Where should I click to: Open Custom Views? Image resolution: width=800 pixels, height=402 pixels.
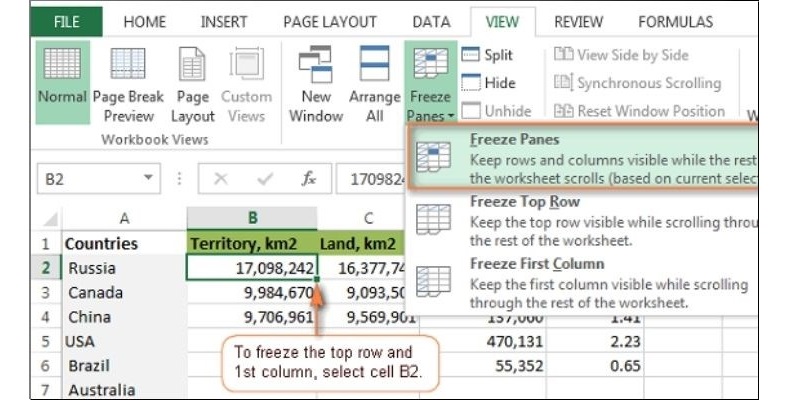coord(246,85)
